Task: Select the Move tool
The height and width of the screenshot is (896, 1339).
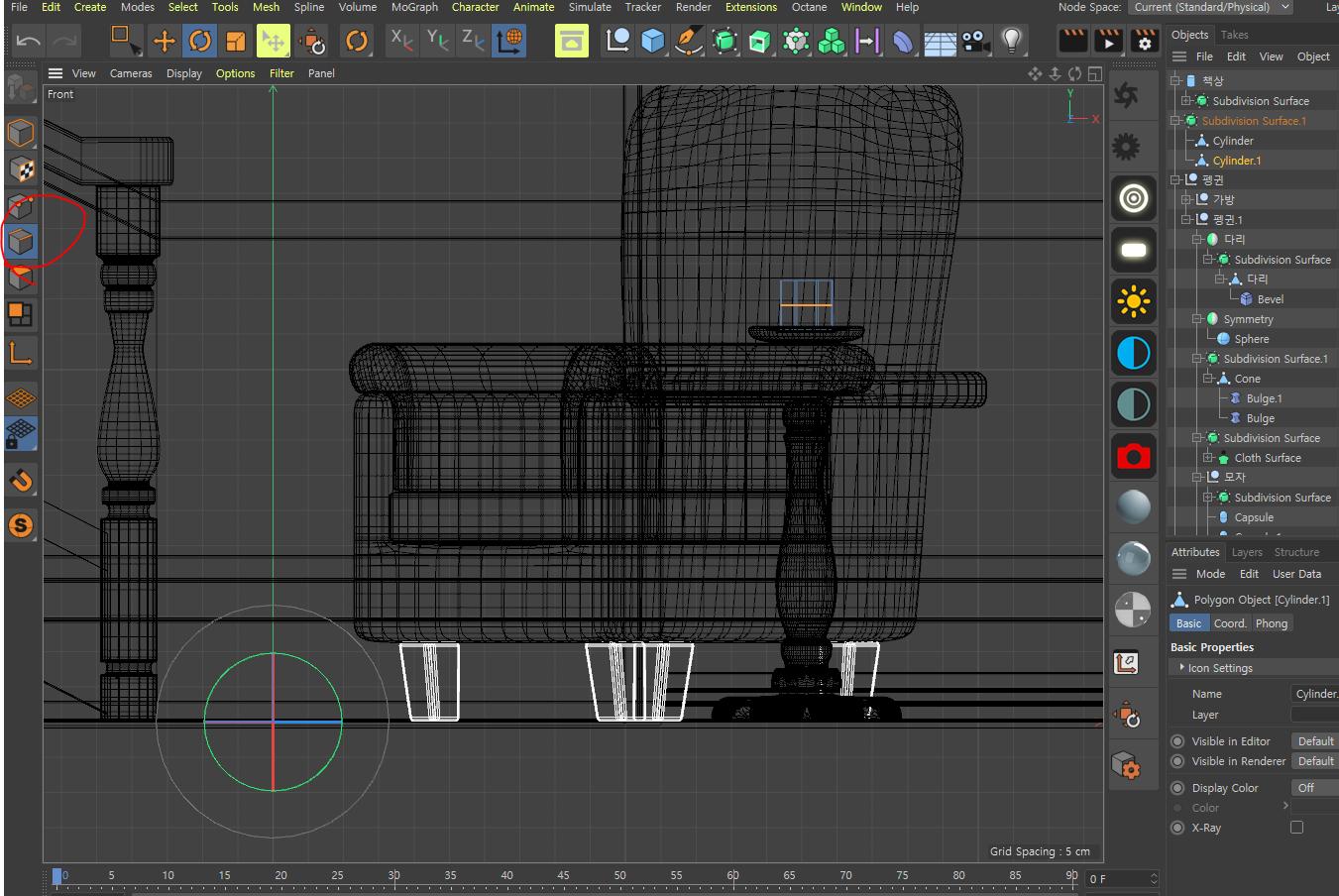Action: tap(164, 41)
